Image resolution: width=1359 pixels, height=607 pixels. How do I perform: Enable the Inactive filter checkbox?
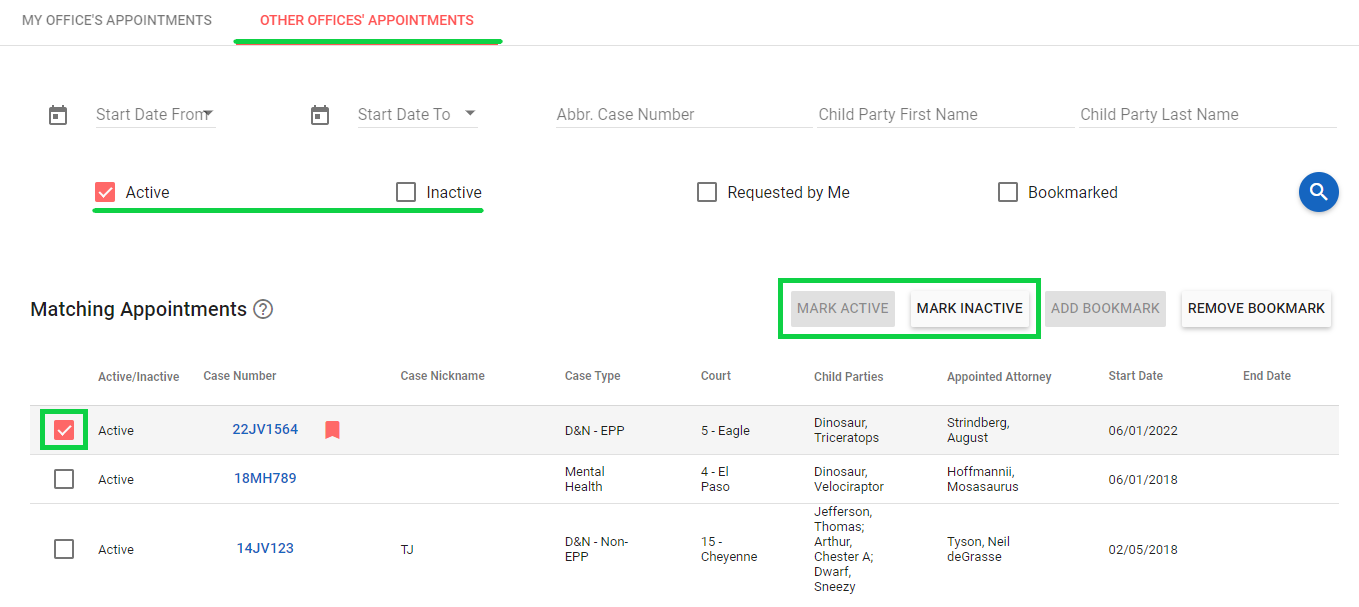tap(406, 192)
